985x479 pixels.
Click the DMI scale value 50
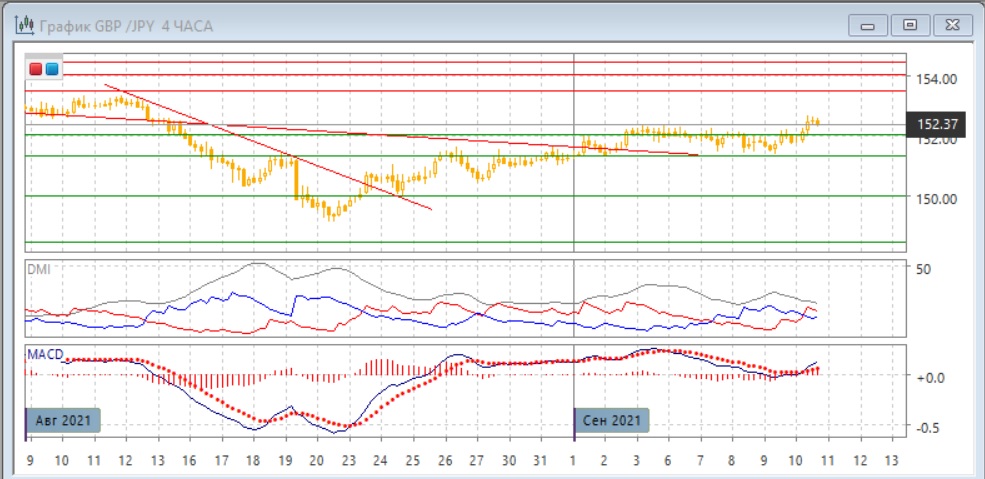(923, 269)
